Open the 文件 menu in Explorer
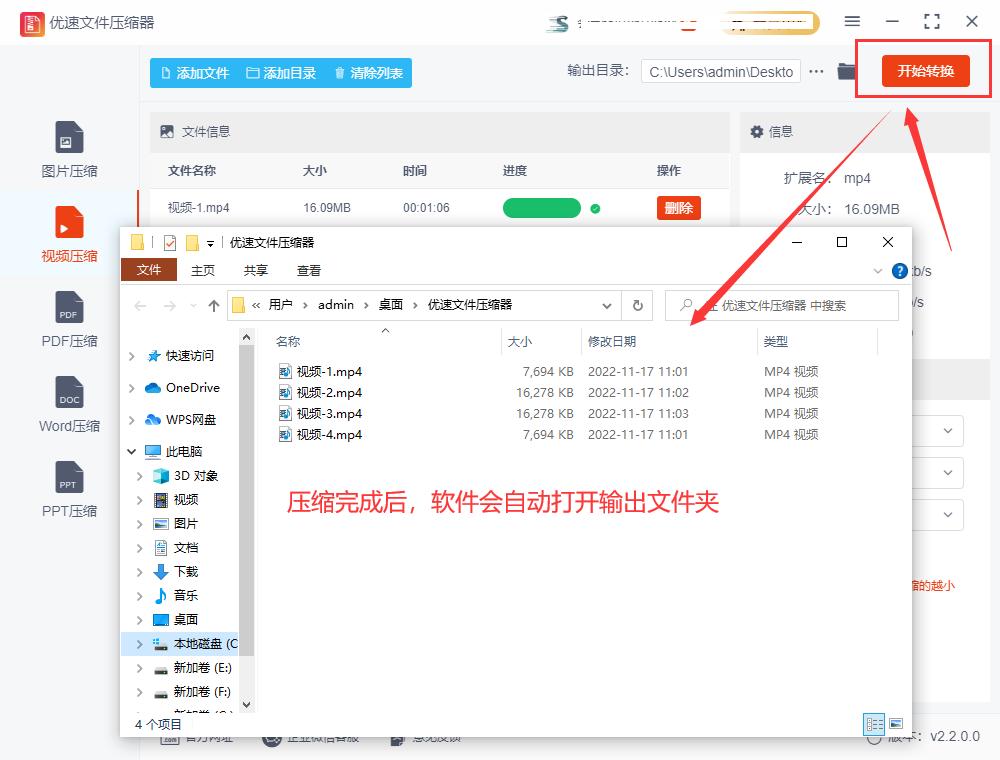The width and height of the screenshot is (1000, 760). [x=148, y=270]
